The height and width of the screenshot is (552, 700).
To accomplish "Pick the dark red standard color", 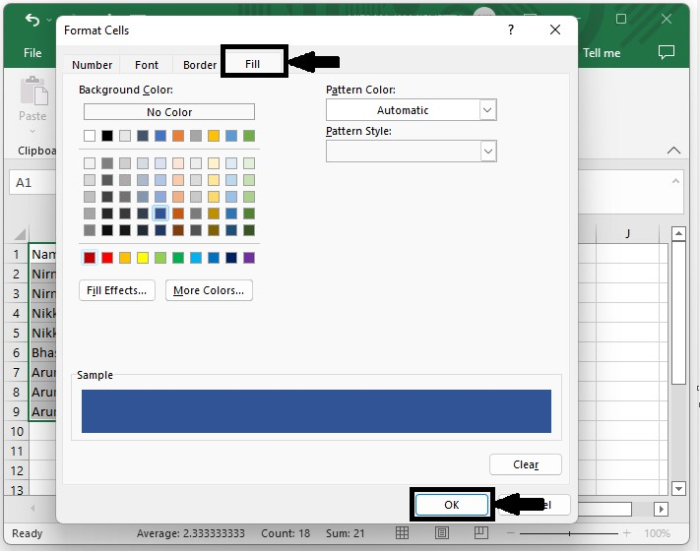I will [x=89, y=258].
